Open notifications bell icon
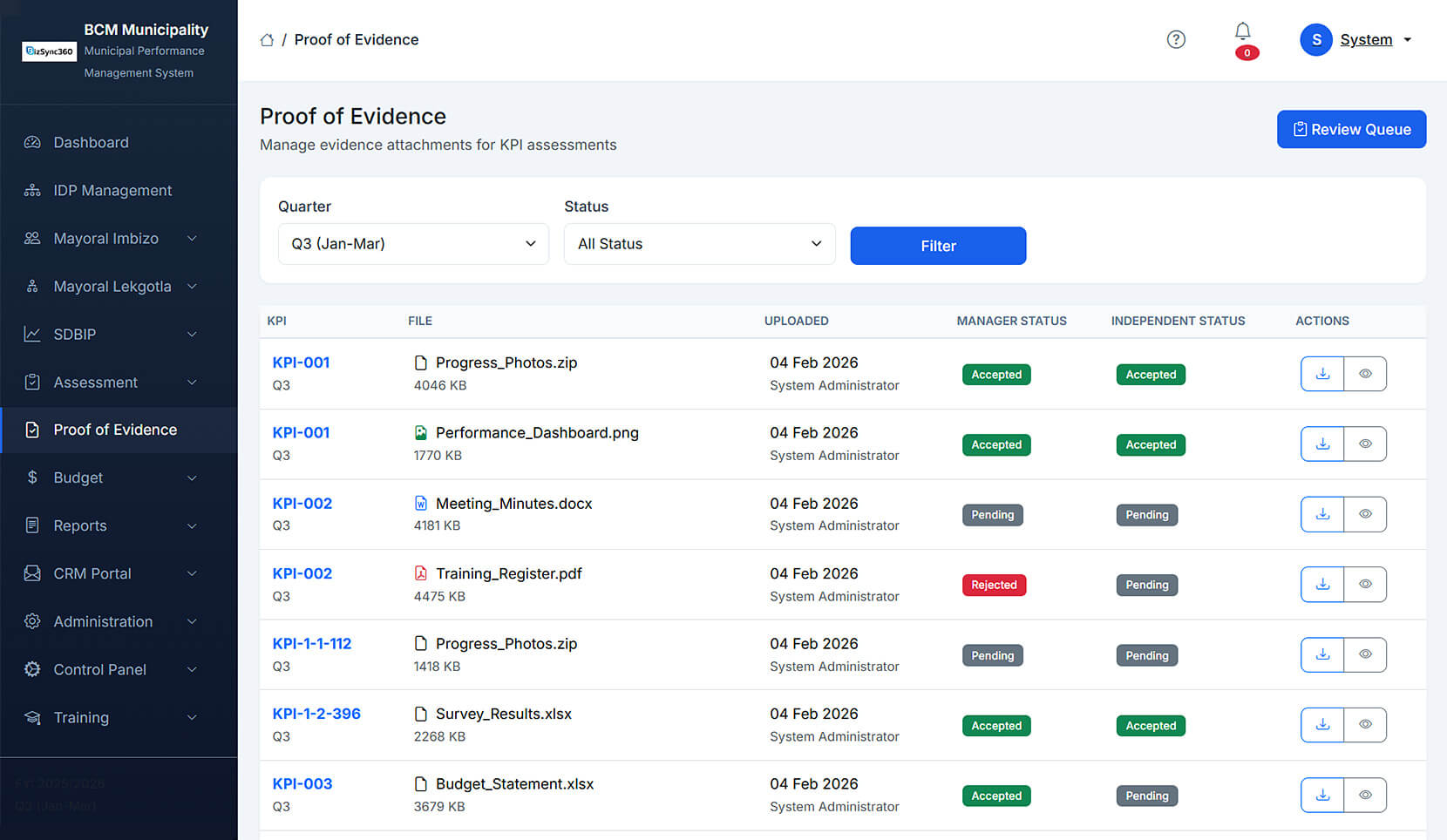 coord(1242,33)
